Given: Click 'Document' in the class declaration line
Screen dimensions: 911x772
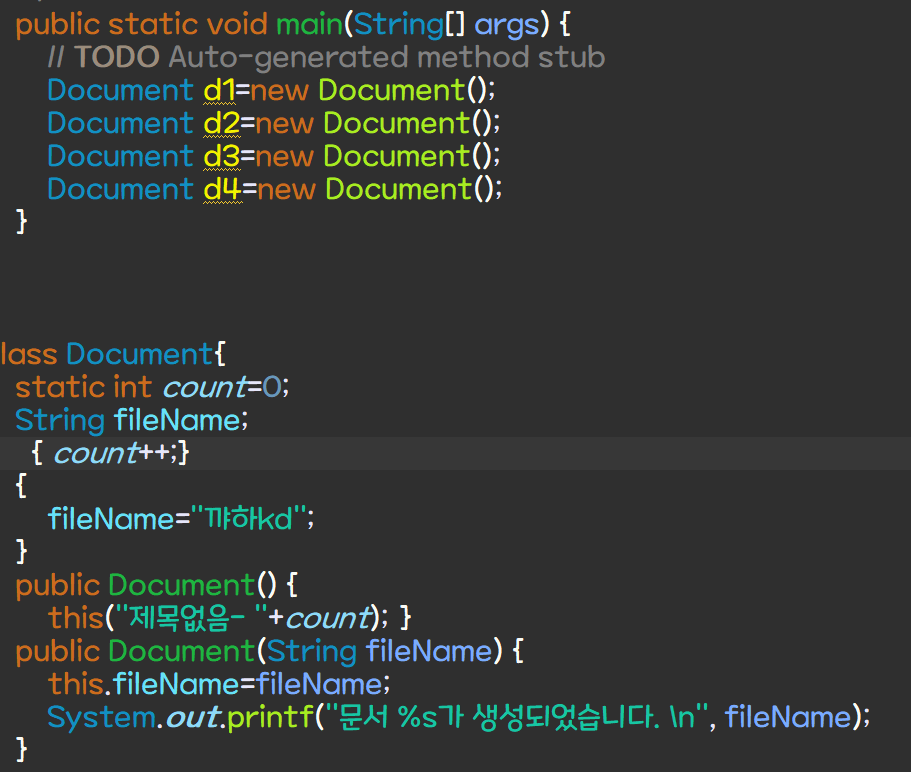Looking at the screenshot, I should 140,354.
